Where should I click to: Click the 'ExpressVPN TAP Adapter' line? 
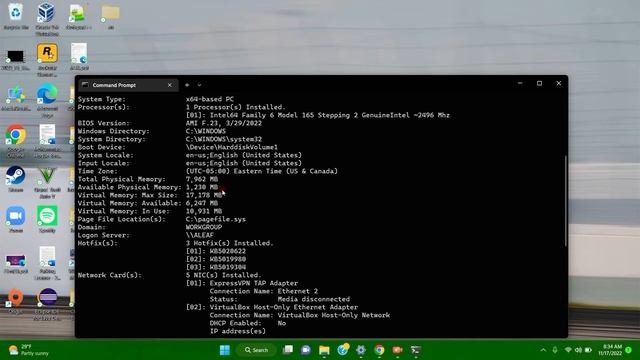click(x=253, y=283)
